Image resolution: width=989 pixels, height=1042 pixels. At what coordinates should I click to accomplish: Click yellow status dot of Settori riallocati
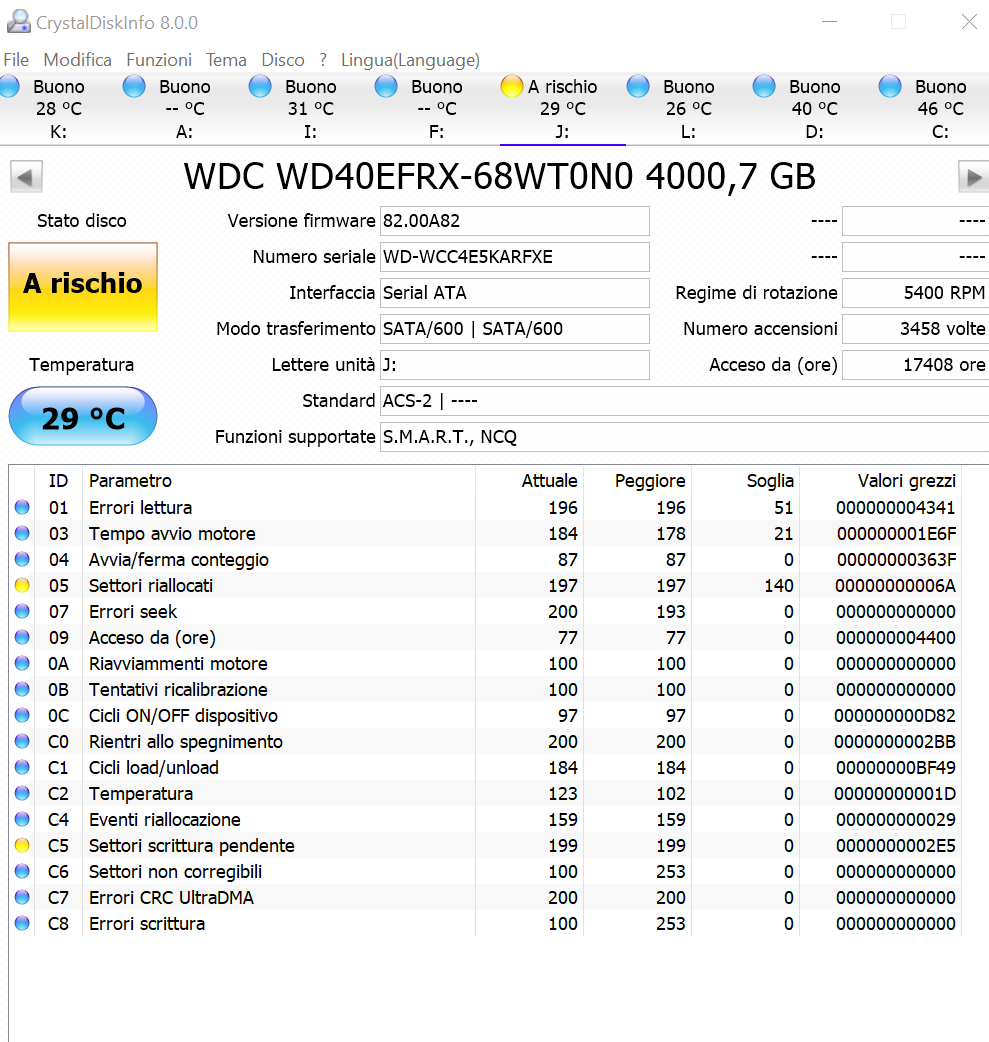22,585
